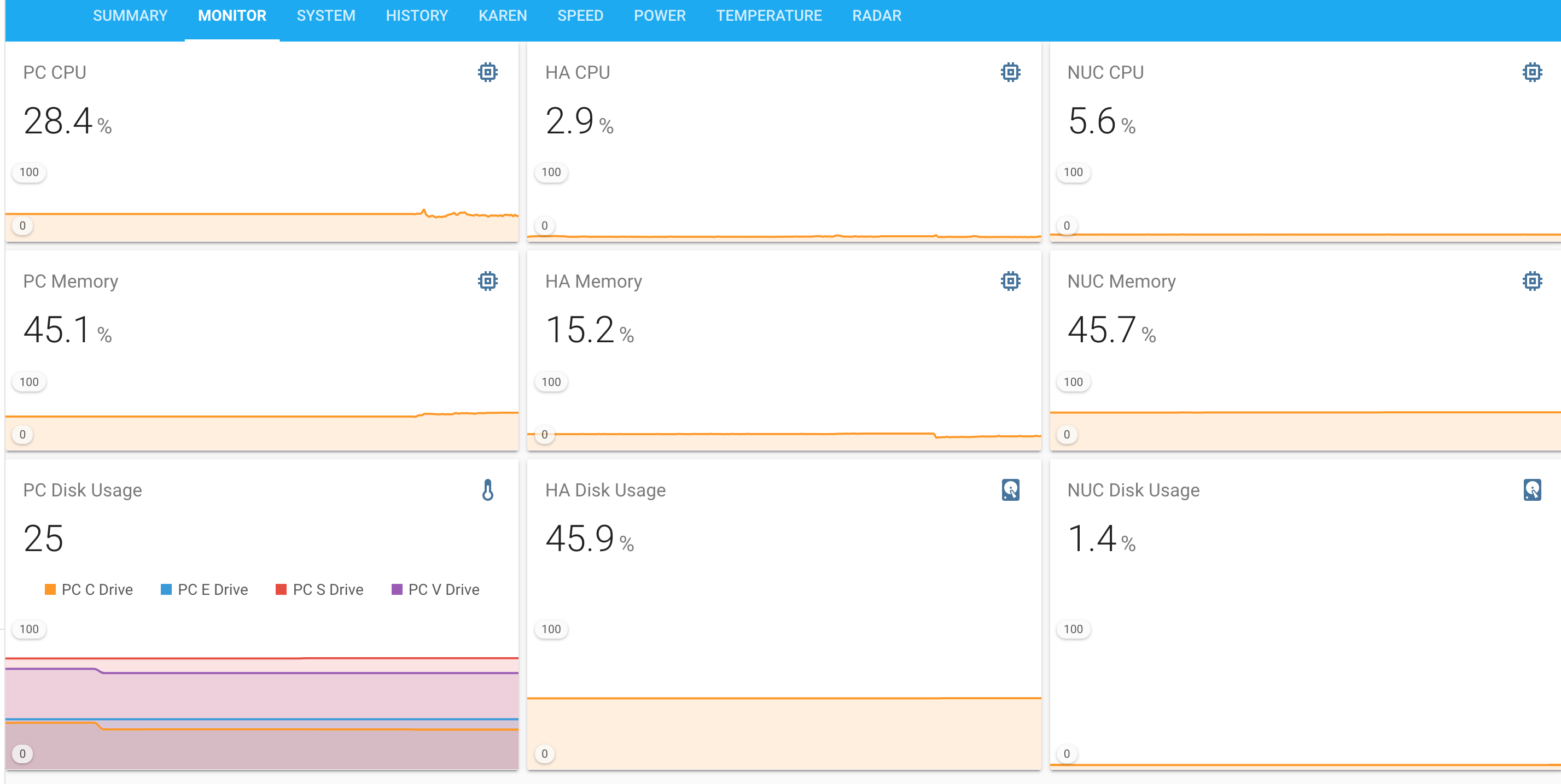Click the 0 axis badge on NUC Disk Usage
This screenshot has height=784, width=1561.
pyautogui.click(x=1067, y=754)
